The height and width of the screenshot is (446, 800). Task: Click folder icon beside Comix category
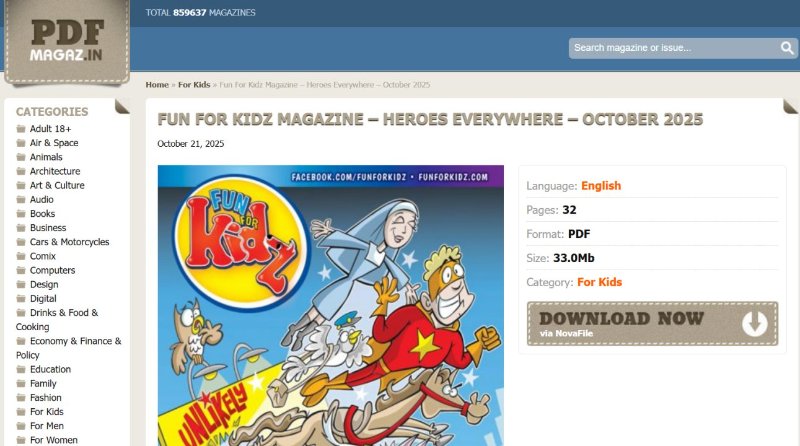[21, 256]
